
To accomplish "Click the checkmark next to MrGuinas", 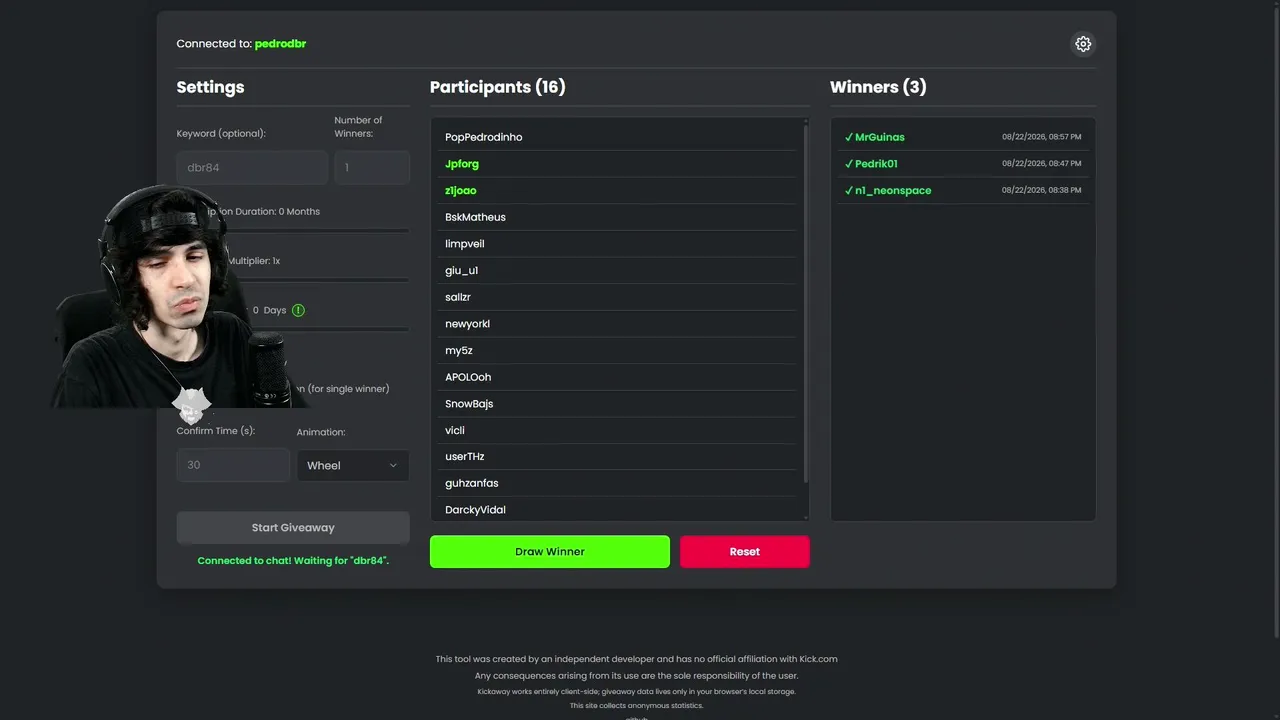I will (849, 137).
